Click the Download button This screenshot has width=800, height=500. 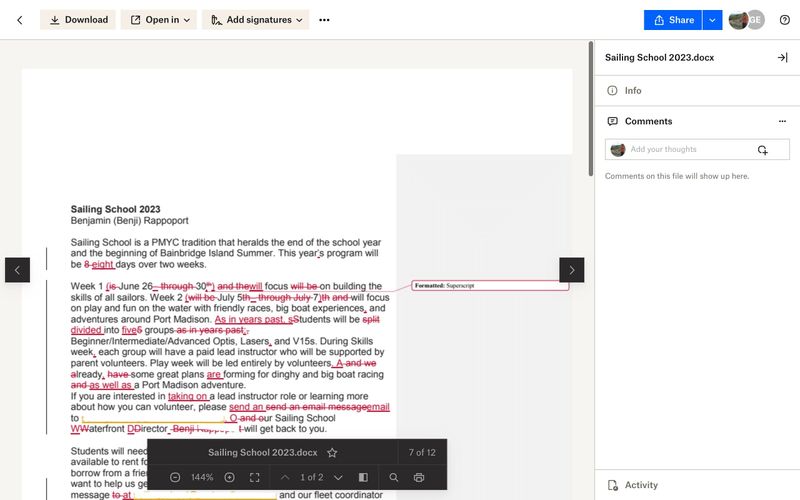pyautogui.click(x=77, y=20)
